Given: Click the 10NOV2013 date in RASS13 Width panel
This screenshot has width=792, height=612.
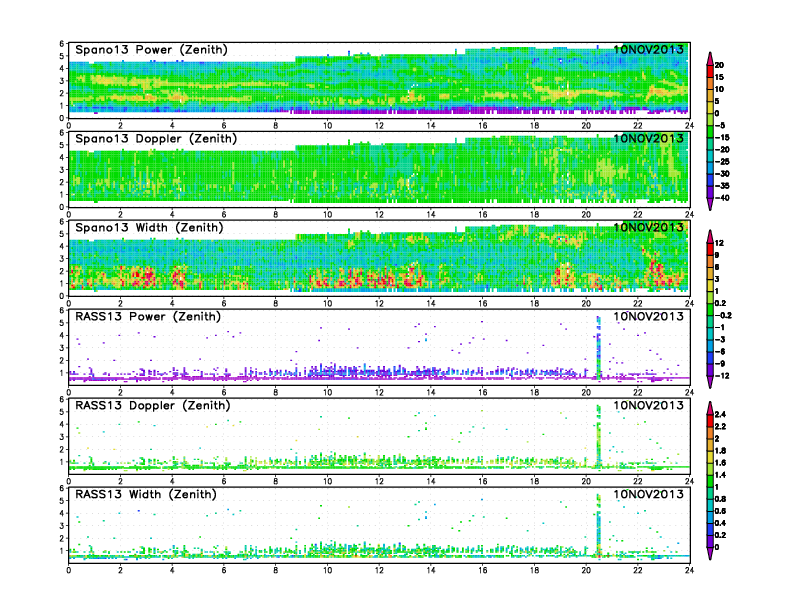Looking at the screenshot, I should (649, 494).
